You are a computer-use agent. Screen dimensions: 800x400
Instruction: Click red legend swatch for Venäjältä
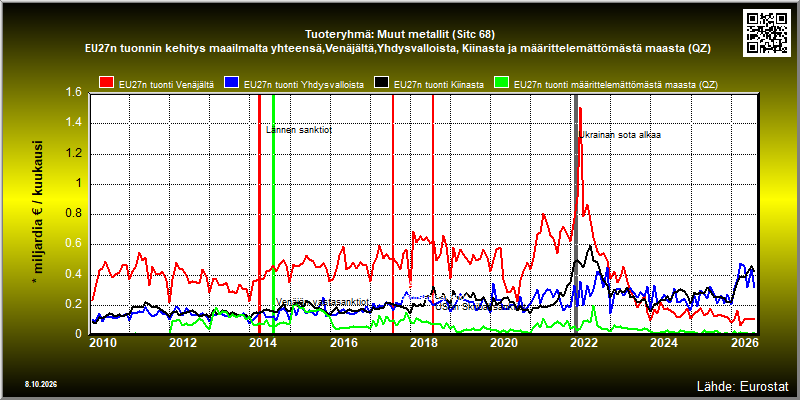[107, 83]
